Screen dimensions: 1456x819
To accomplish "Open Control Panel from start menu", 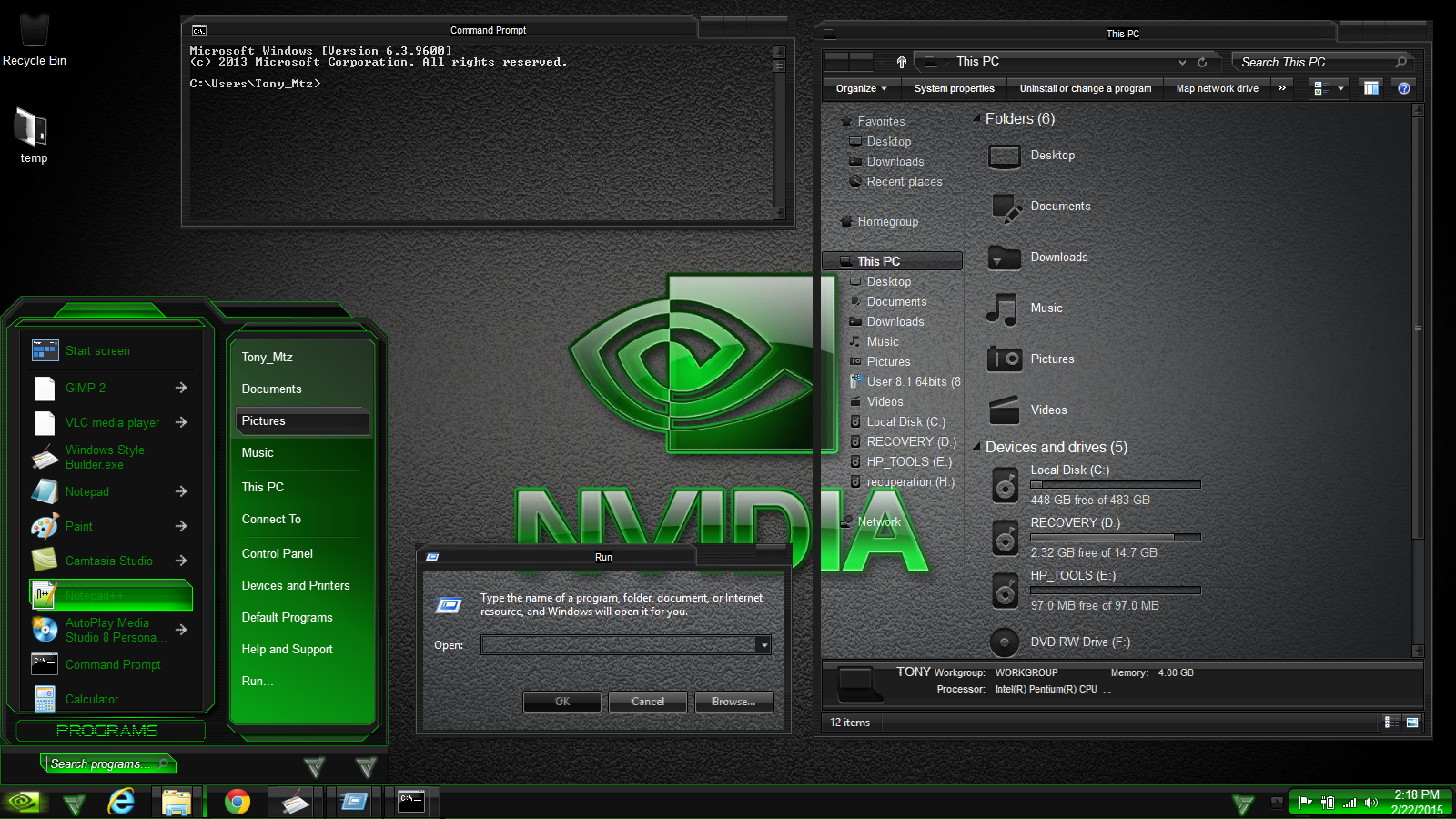I will [x=277, y=553].
